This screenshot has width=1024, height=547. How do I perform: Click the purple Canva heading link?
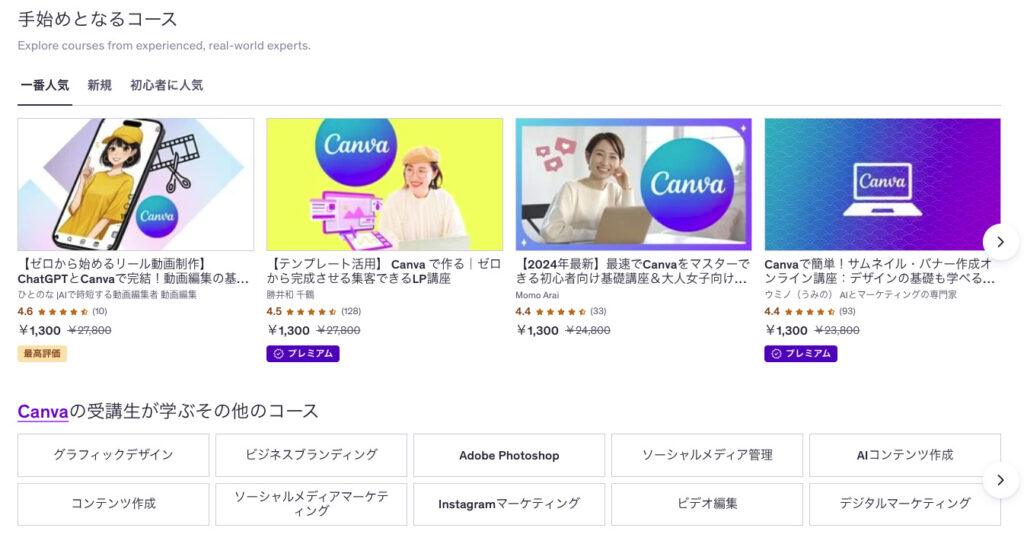tap(42, 411)
